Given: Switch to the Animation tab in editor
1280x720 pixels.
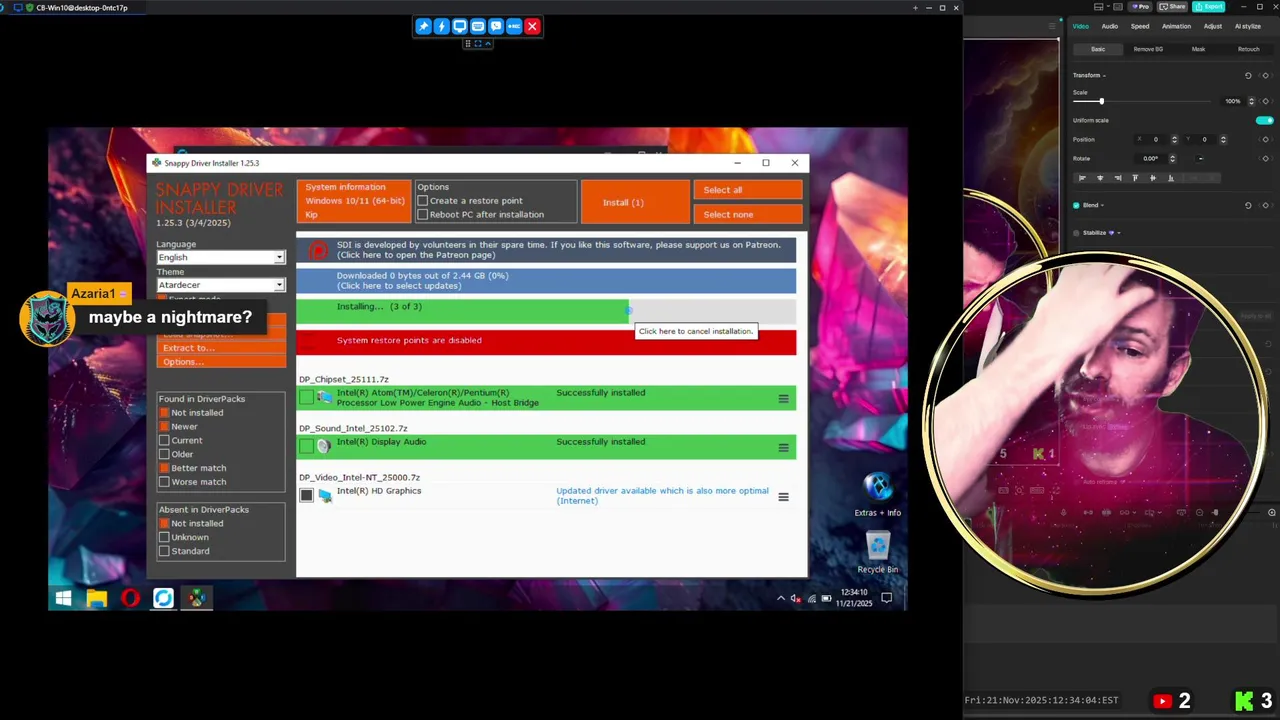Looking at the screenshot, I should 1176,26.
